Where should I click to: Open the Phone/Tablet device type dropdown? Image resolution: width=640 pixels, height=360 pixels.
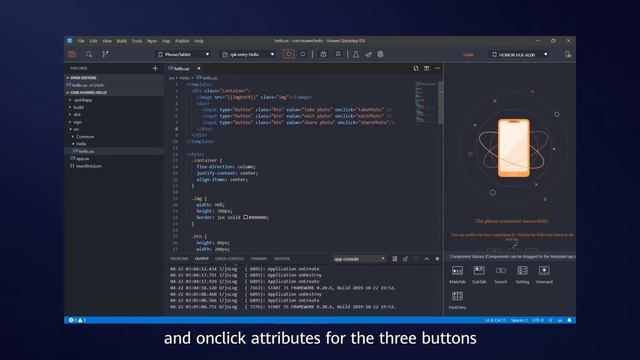point(184,54)
